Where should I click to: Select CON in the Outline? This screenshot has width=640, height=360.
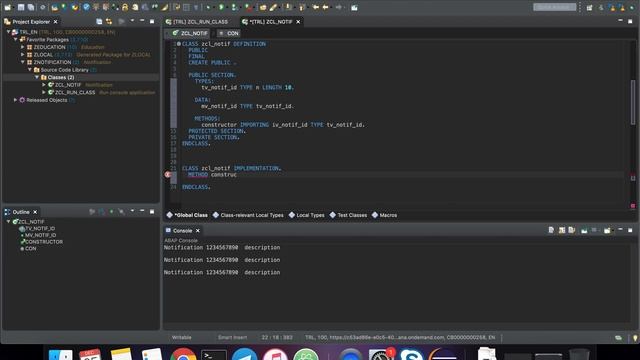pyautogui.click(x=30, y=248)
